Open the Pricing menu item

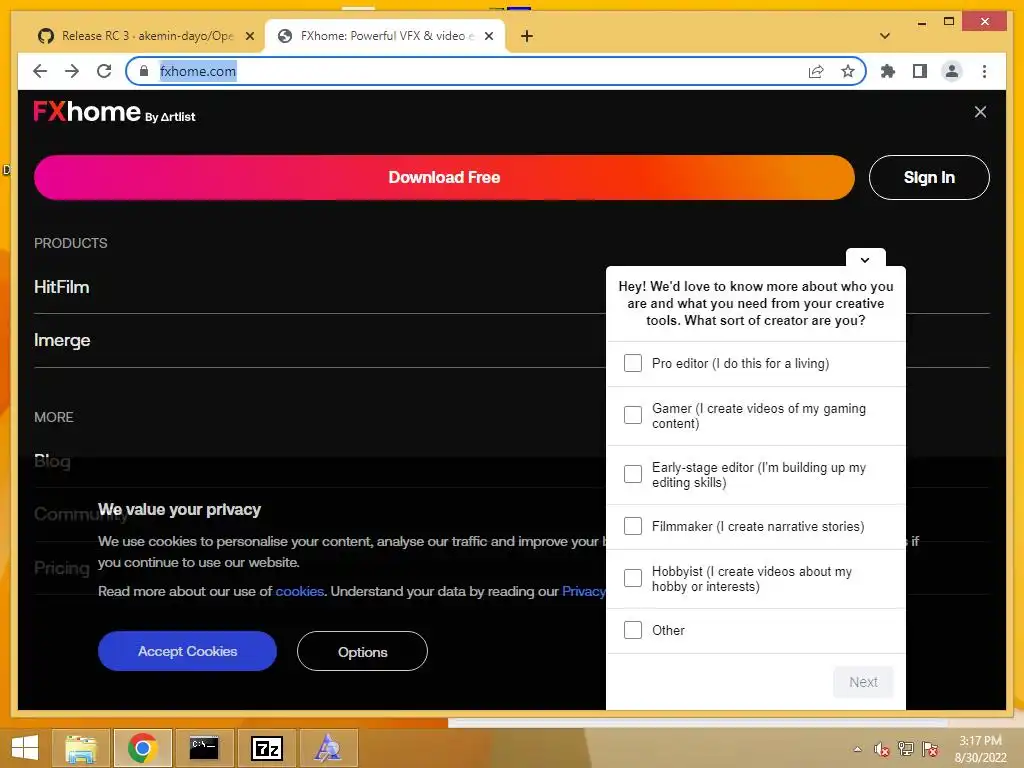(61, 568)
